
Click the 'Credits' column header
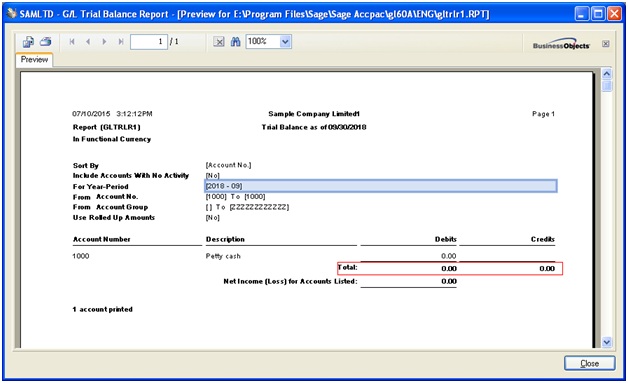[543, 239]
